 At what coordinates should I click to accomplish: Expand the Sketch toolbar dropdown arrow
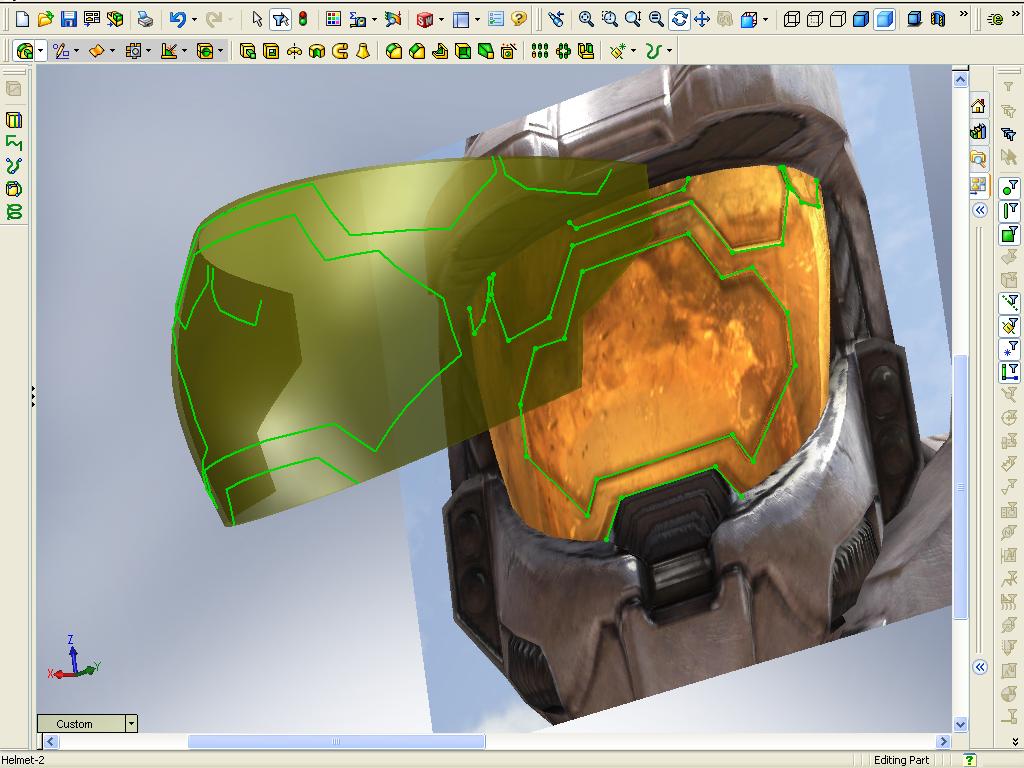pos(76,50)
